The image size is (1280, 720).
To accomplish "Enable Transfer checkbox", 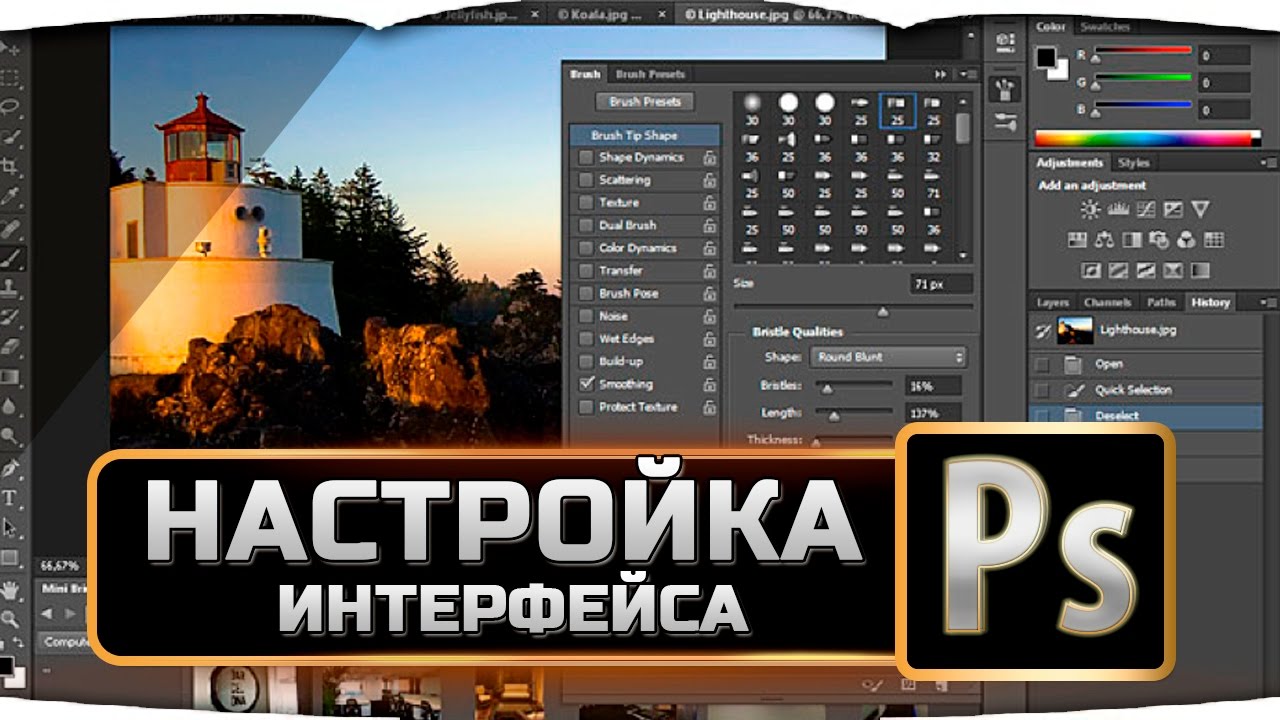I will pos(586,271).
